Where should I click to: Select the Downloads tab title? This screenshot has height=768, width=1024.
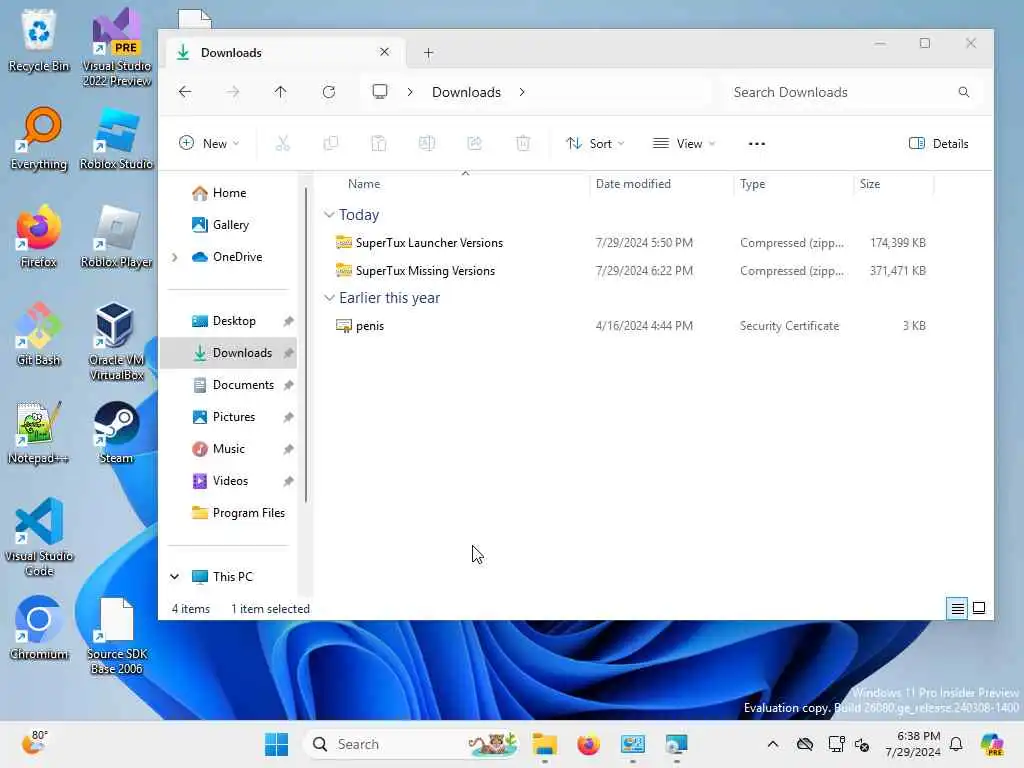[231, 53]
